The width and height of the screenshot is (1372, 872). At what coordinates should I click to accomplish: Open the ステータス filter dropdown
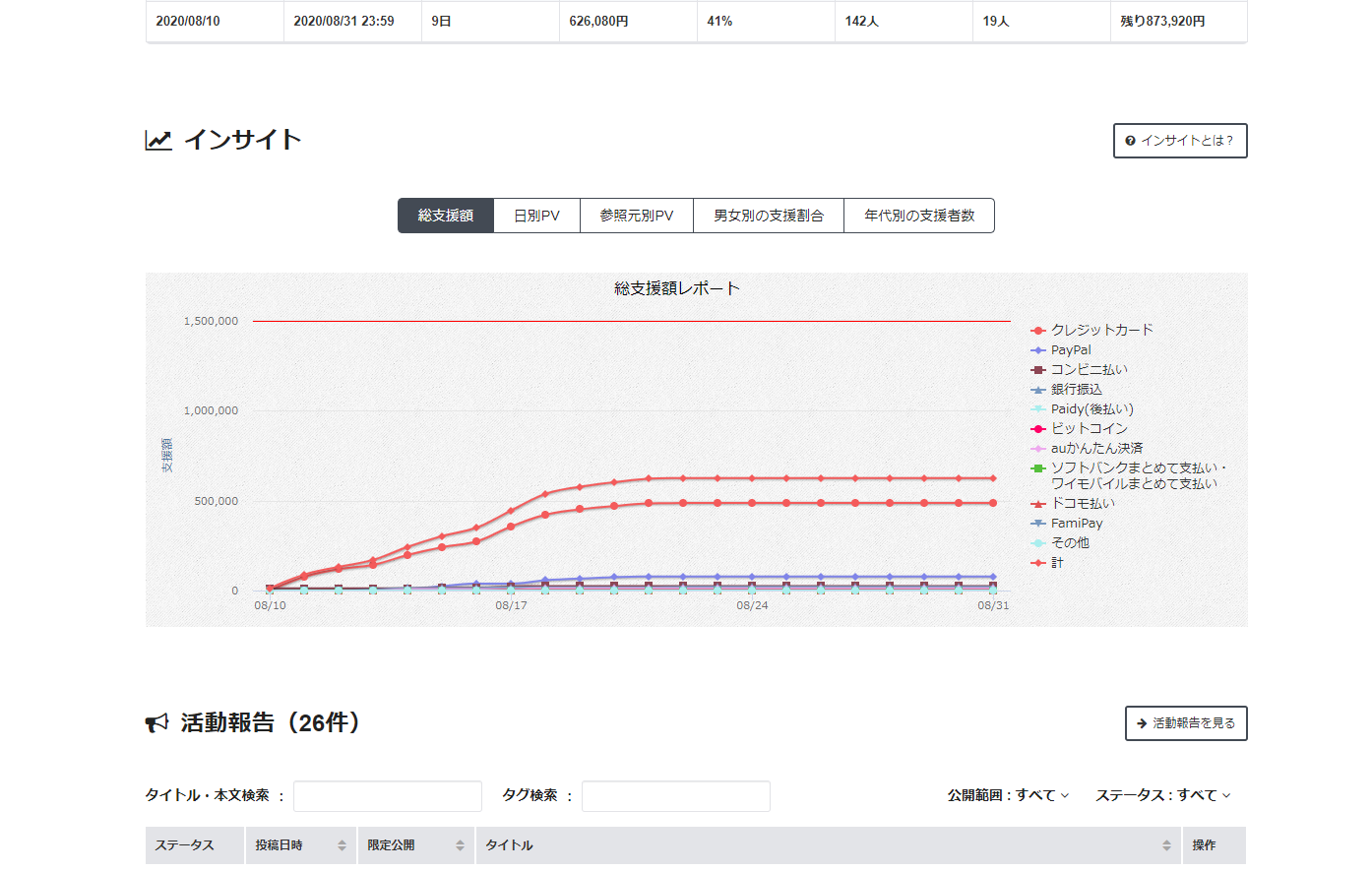pos(1162,795)
